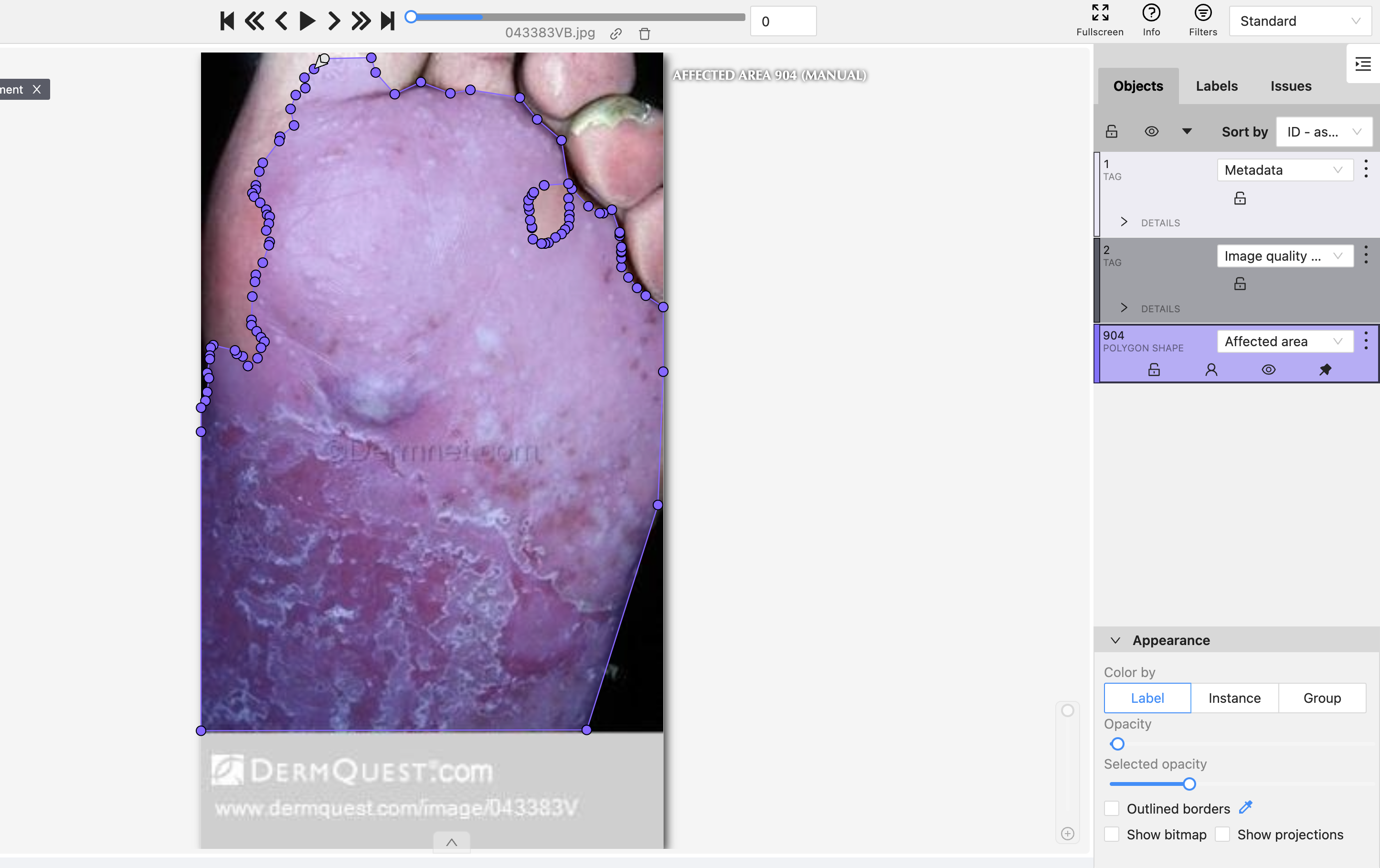Viewport: 1380px width, 868px height.
Task: Hide the Affected area 904 polygon
Action: click(1268, 370)
